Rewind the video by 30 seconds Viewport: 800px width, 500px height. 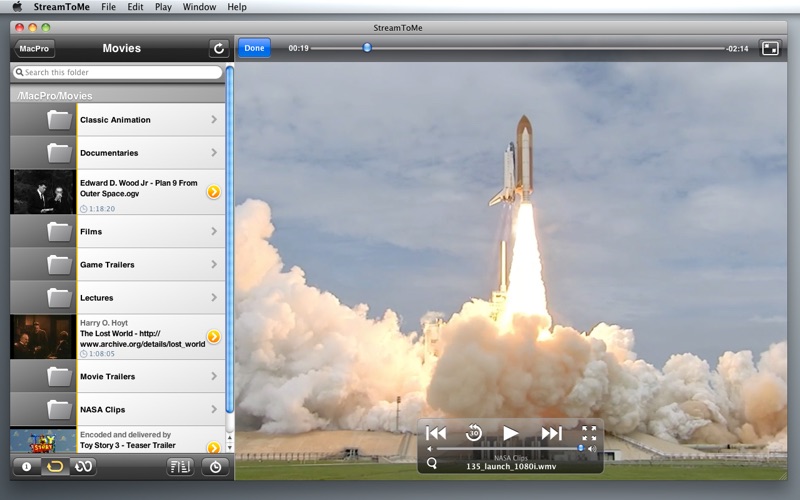pos(474,433)
